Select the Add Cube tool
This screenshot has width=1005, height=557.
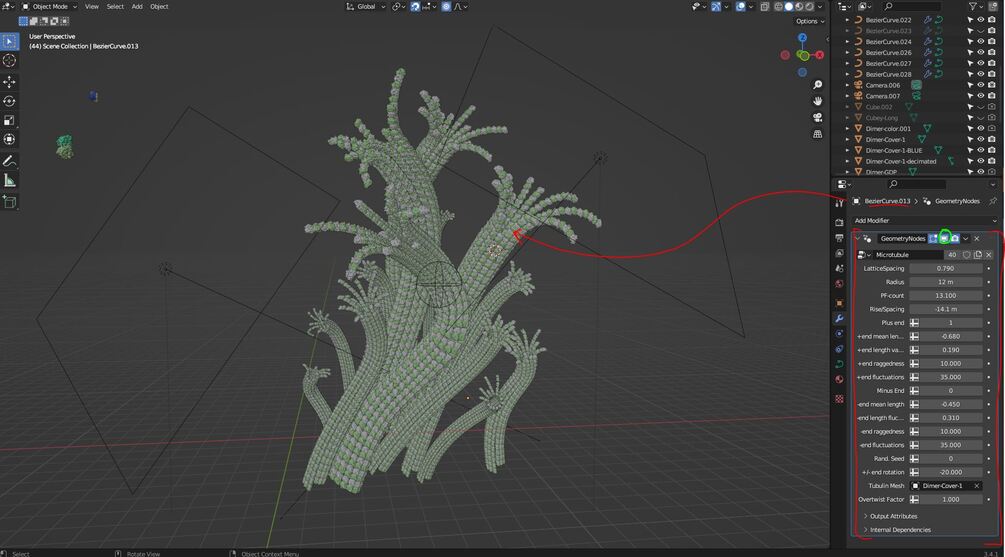tap(9, 202)
